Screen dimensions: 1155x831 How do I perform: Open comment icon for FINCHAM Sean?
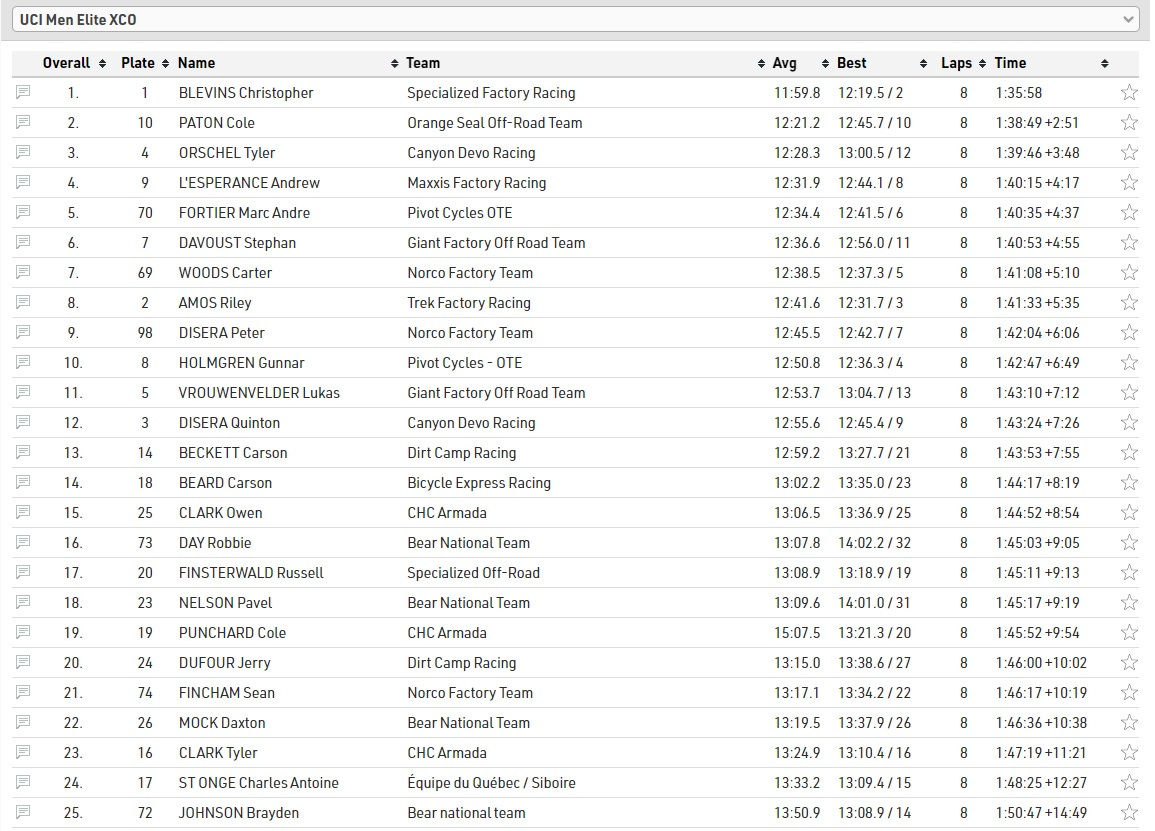[x=24, y=692]
